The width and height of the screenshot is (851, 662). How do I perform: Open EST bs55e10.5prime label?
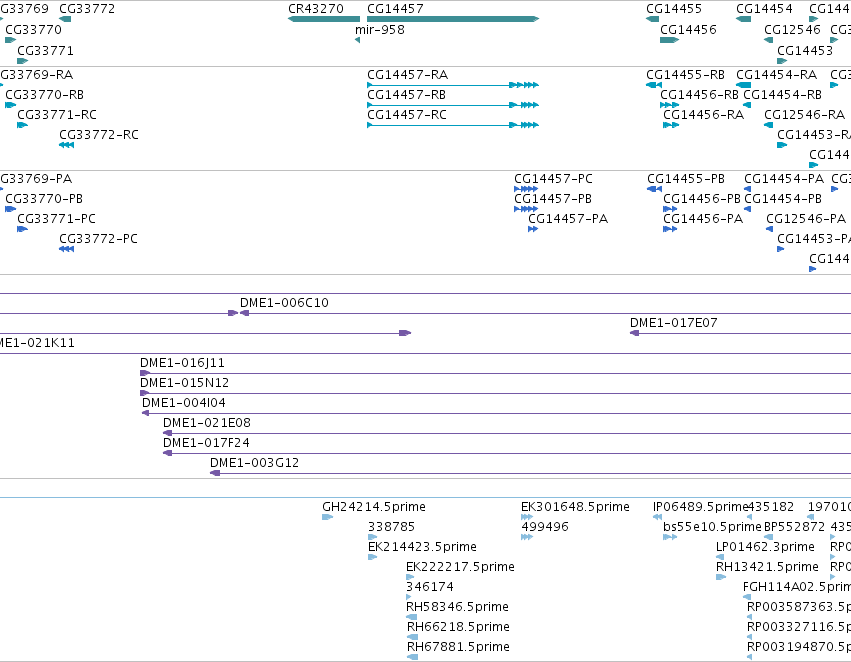pos(713,527)
